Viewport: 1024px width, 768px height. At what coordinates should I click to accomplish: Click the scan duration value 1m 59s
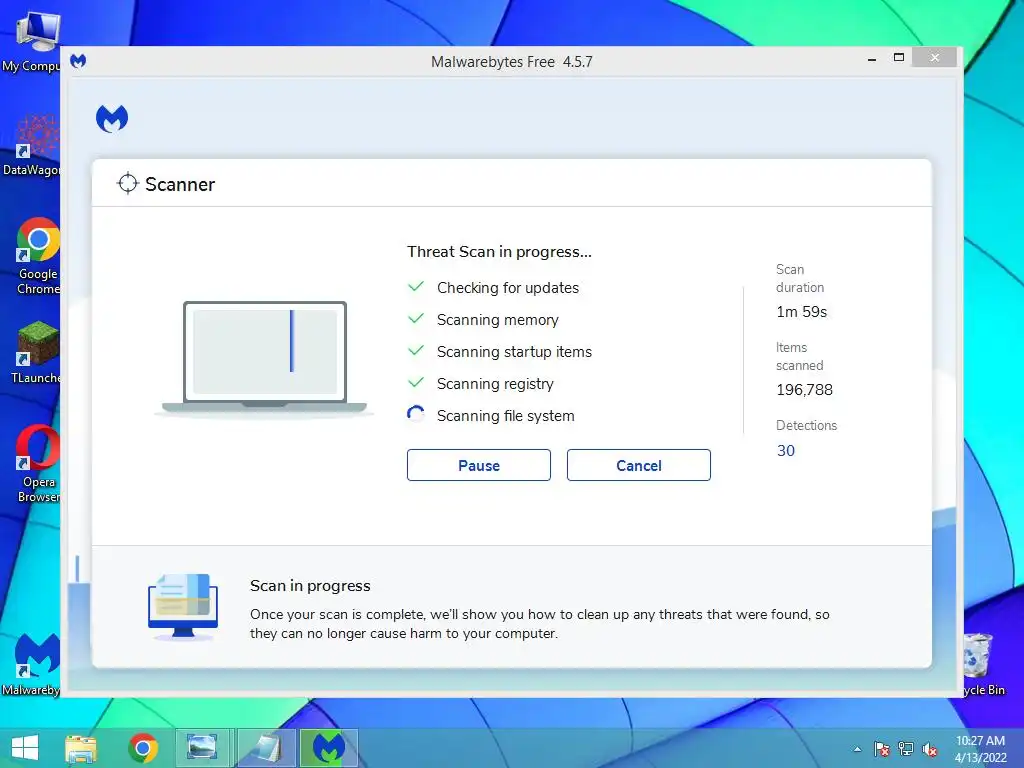point(802,312)
